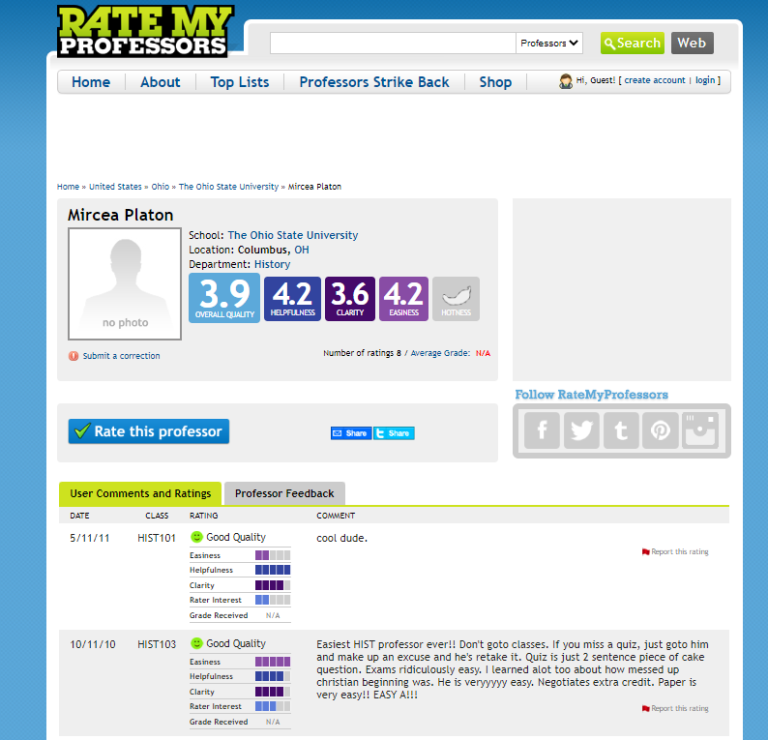Open the Shop menu item
Viewport: 768px width, 740px height.
[x=495, y=82]
